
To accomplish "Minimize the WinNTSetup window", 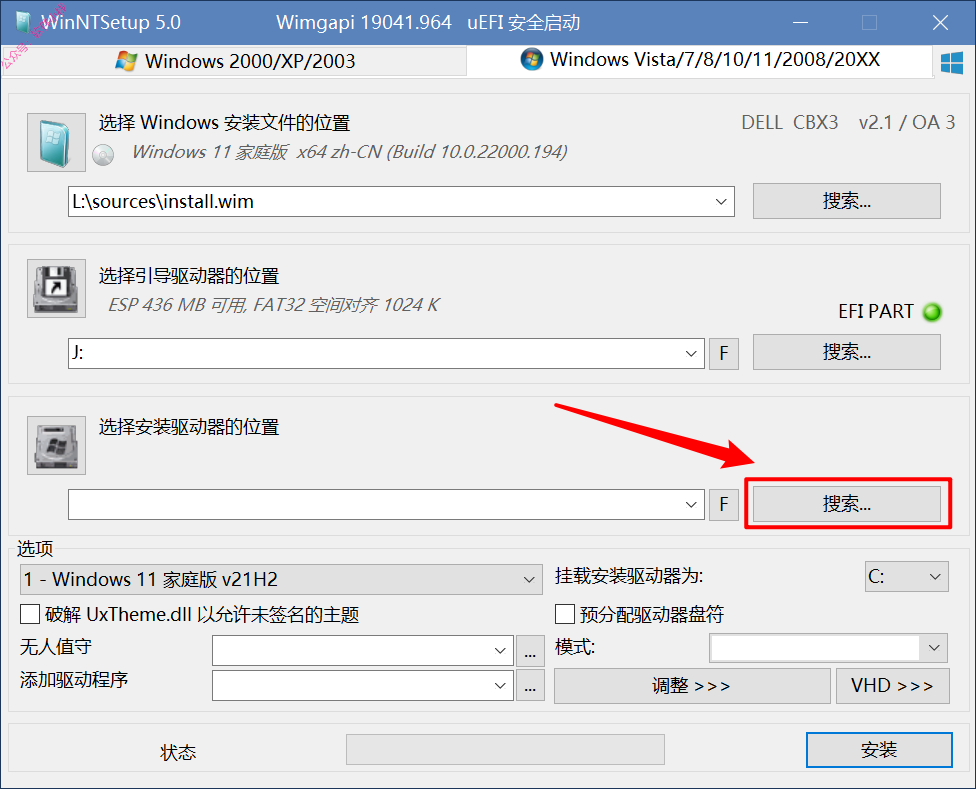I will 800,23.
